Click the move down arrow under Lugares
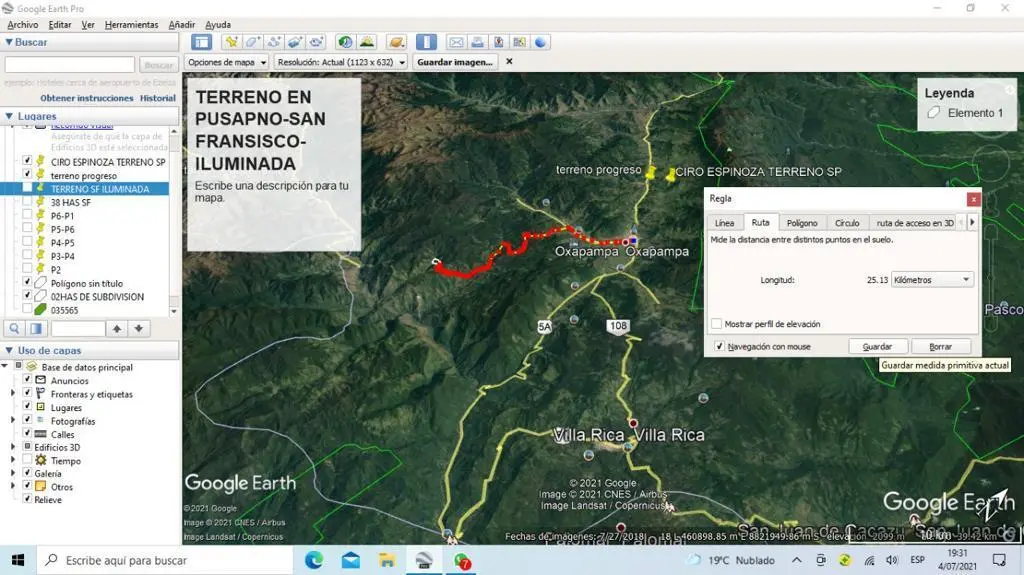Screen dimensions: 1024x575 click(x=138, y=329)
